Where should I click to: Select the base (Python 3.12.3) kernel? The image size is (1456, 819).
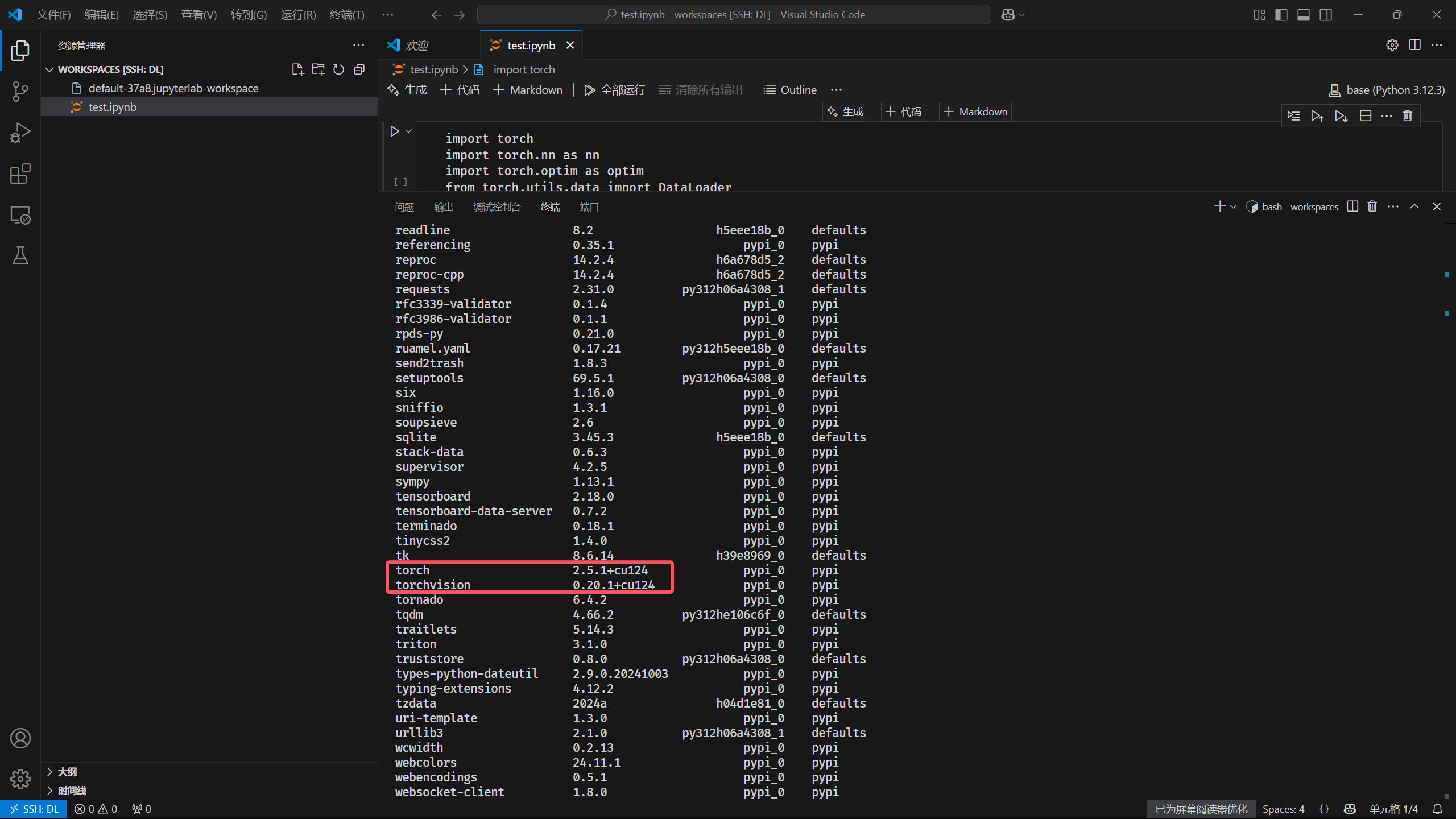pos(1387,90)
